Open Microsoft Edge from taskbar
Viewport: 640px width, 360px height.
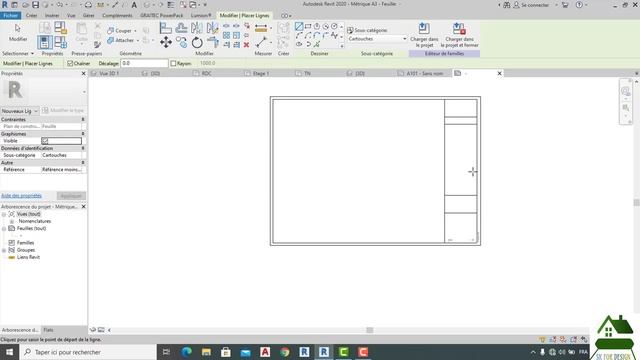coord(187,352)
